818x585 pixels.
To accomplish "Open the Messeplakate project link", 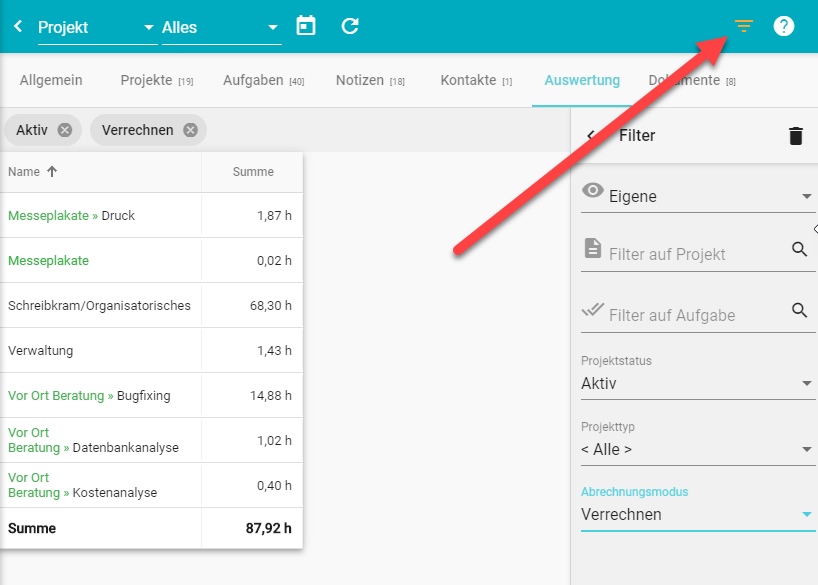I will click(48, 261).
